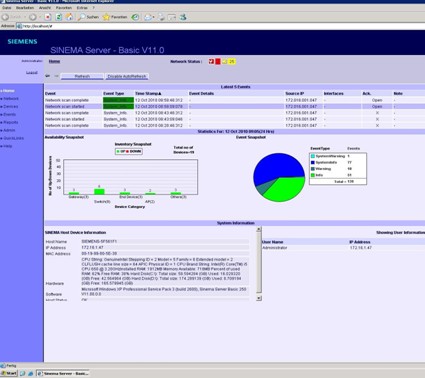
Task: Open the Ansicht menu
Action: 45,7
